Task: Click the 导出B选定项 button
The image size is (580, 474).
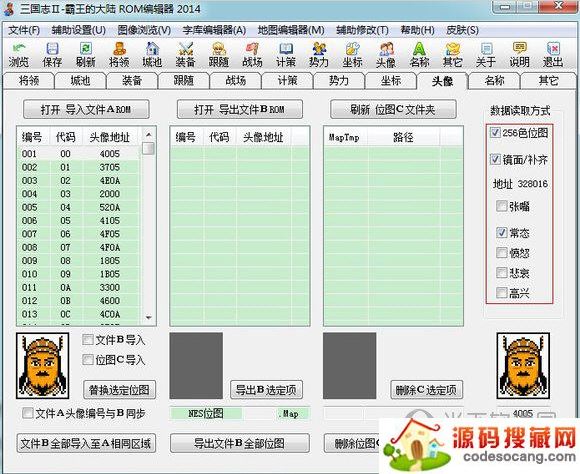Action: tap(266, 390)
